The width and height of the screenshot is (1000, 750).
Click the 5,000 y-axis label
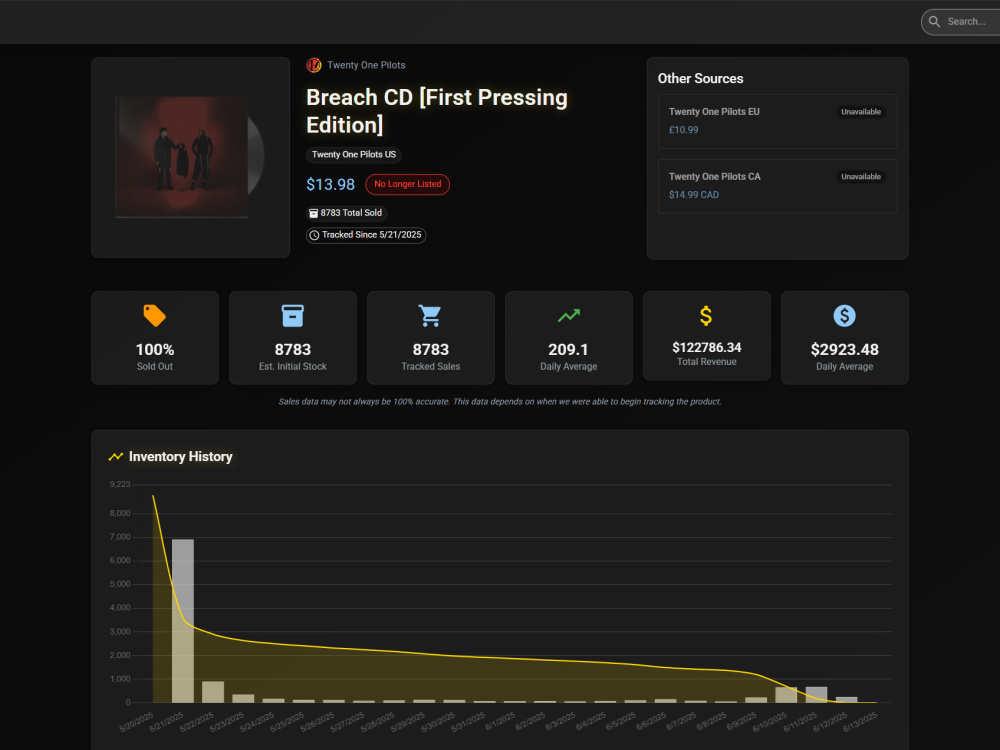point(120,584)
